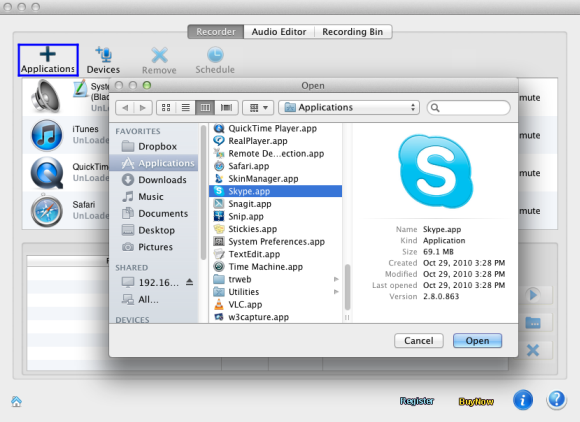Click the Devices microphone icon
Screen dimensions: 580x422
104,54
